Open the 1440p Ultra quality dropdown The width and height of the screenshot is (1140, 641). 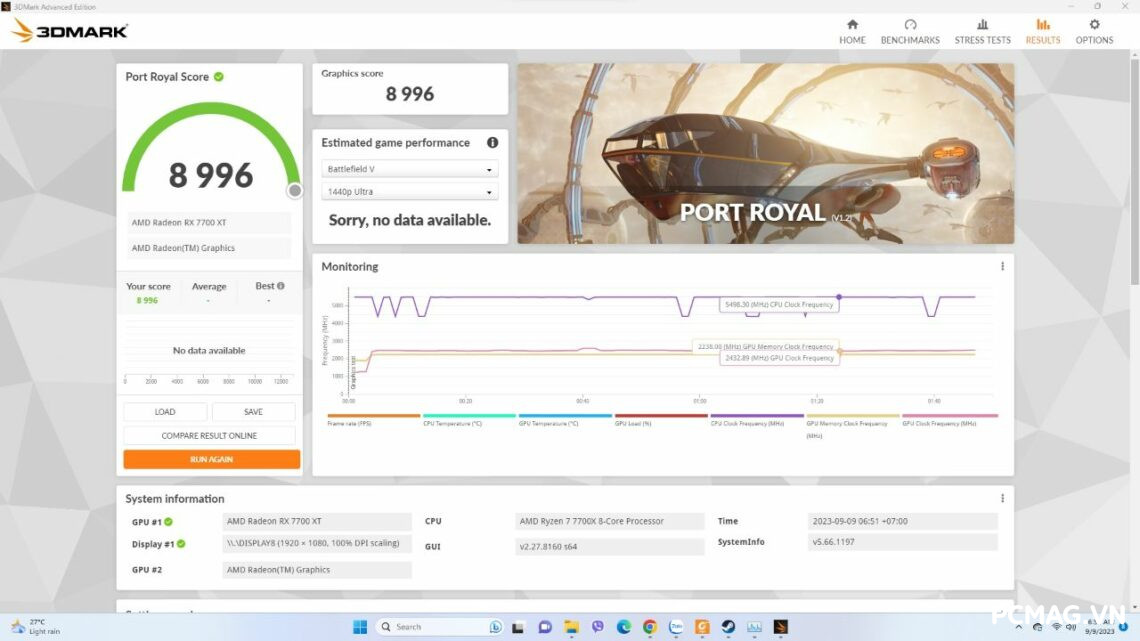[x=410, y=190]
